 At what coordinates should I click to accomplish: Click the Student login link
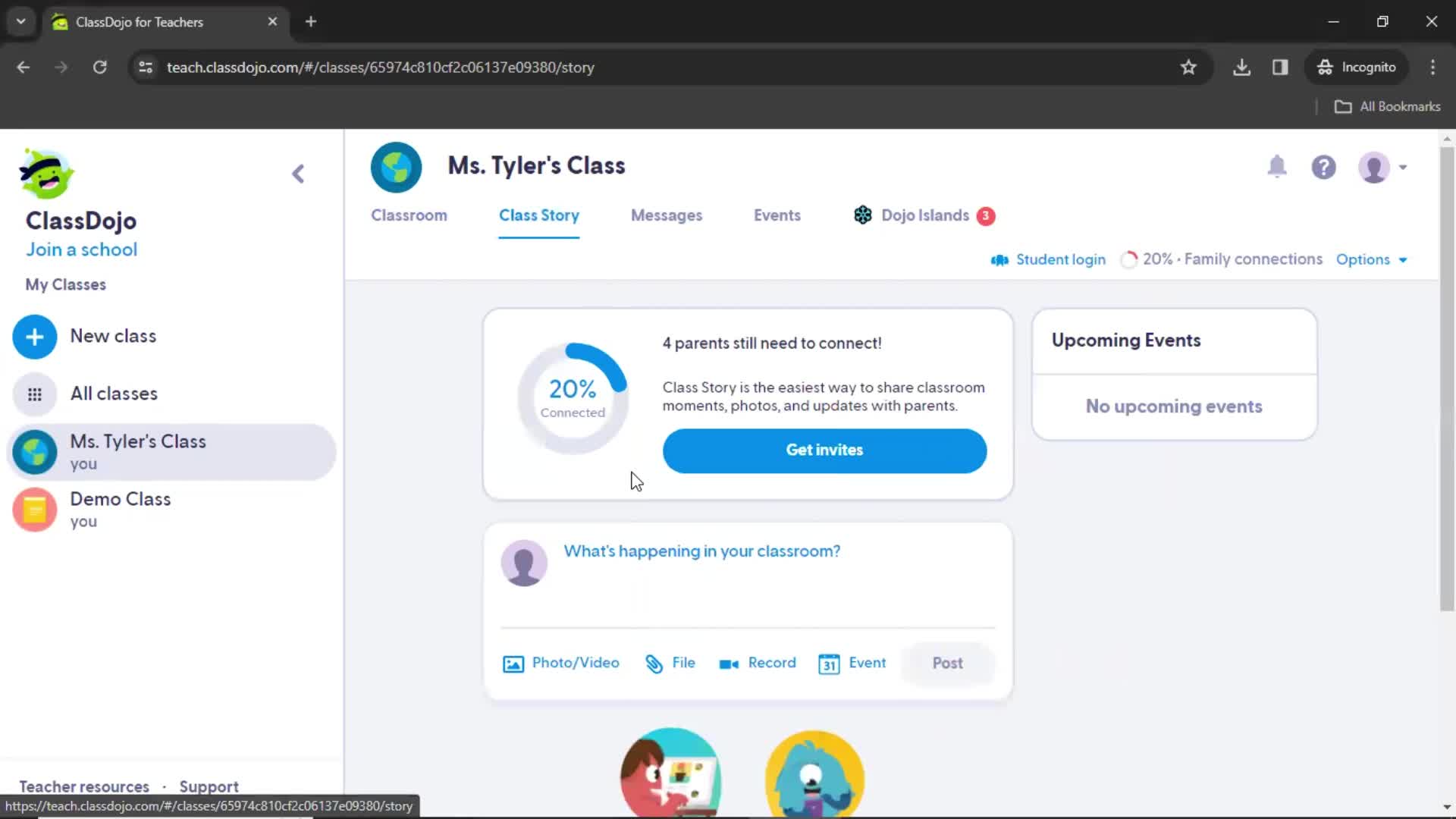[1048, 260]
